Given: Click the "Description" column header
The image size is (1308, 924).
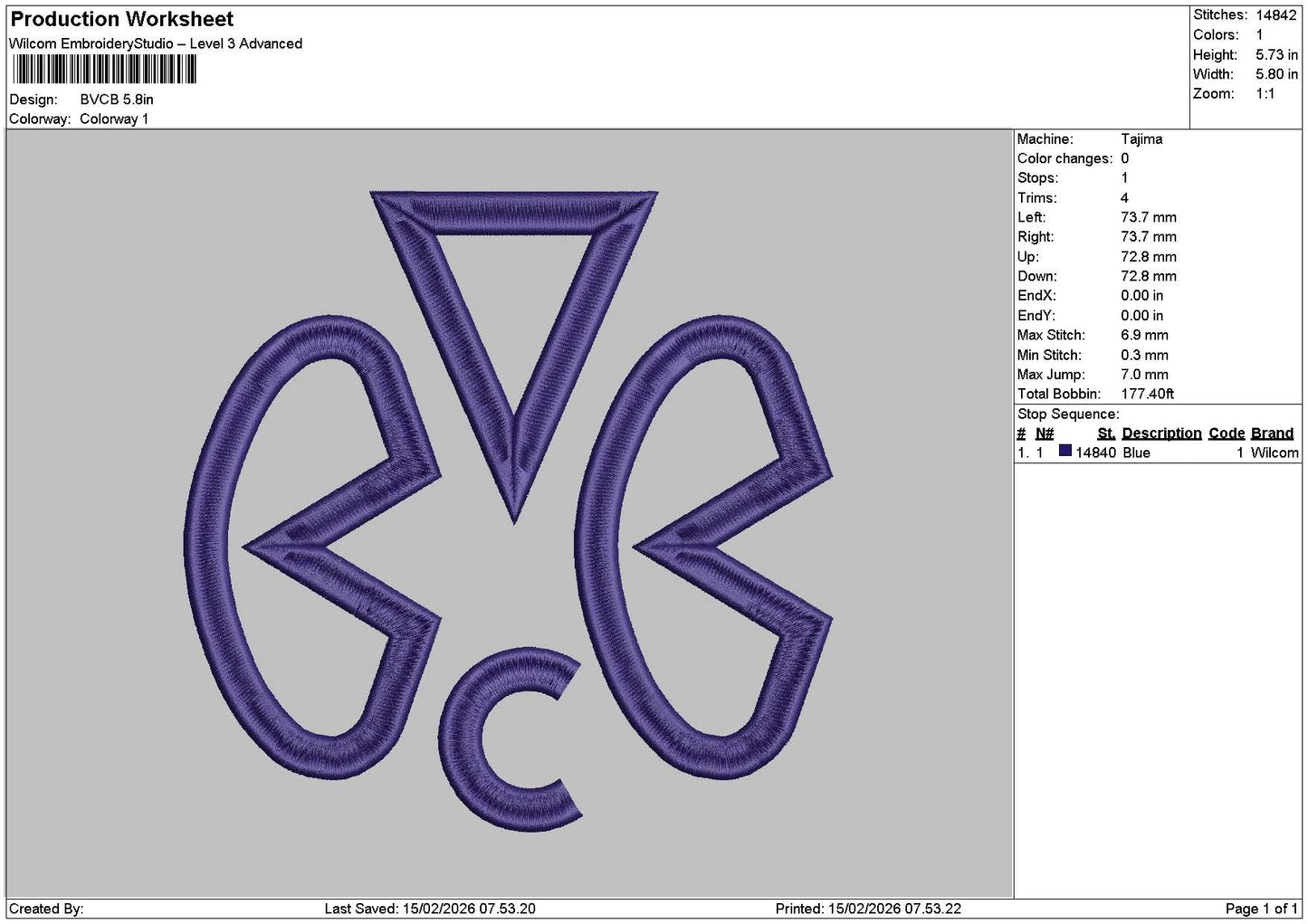Looking at the screenshot, I should coord(1161,433).
